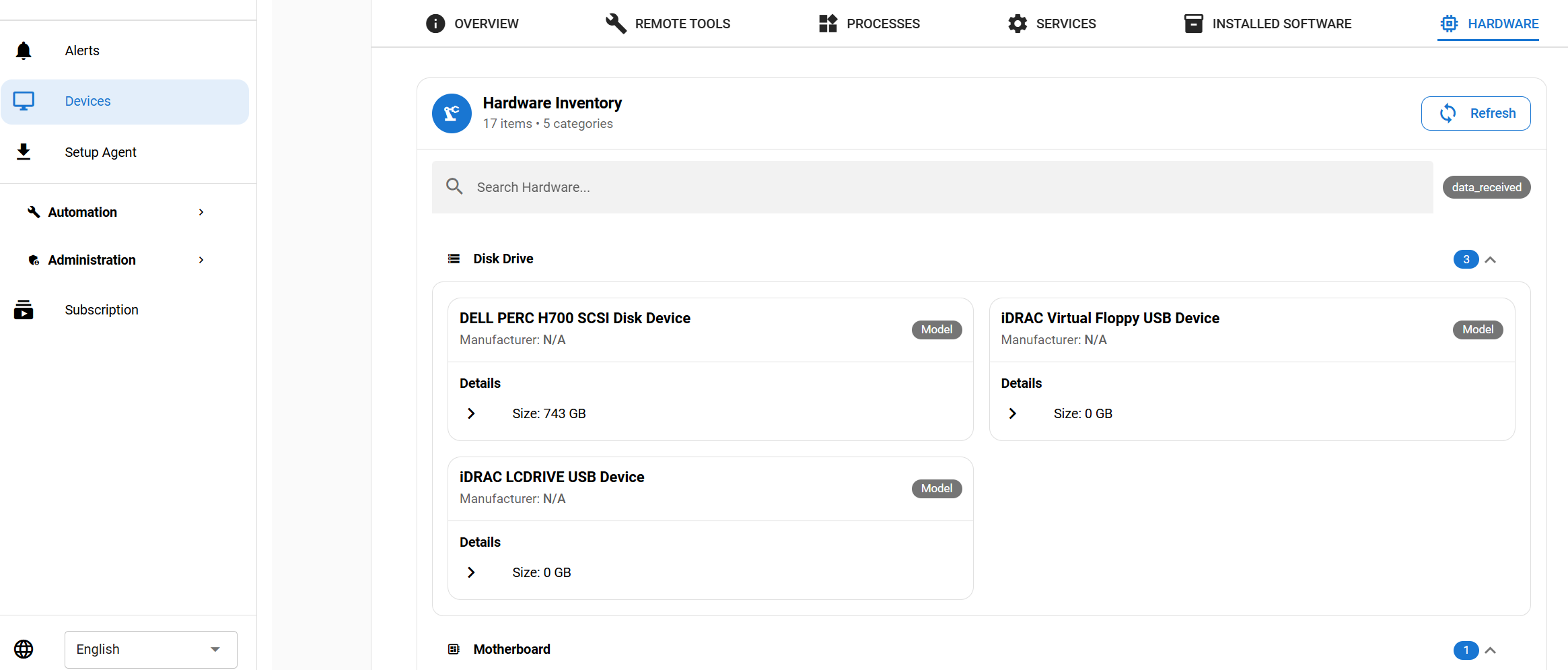Expand details of iDRAC LCDRIVE USB device

coord(470,572)
